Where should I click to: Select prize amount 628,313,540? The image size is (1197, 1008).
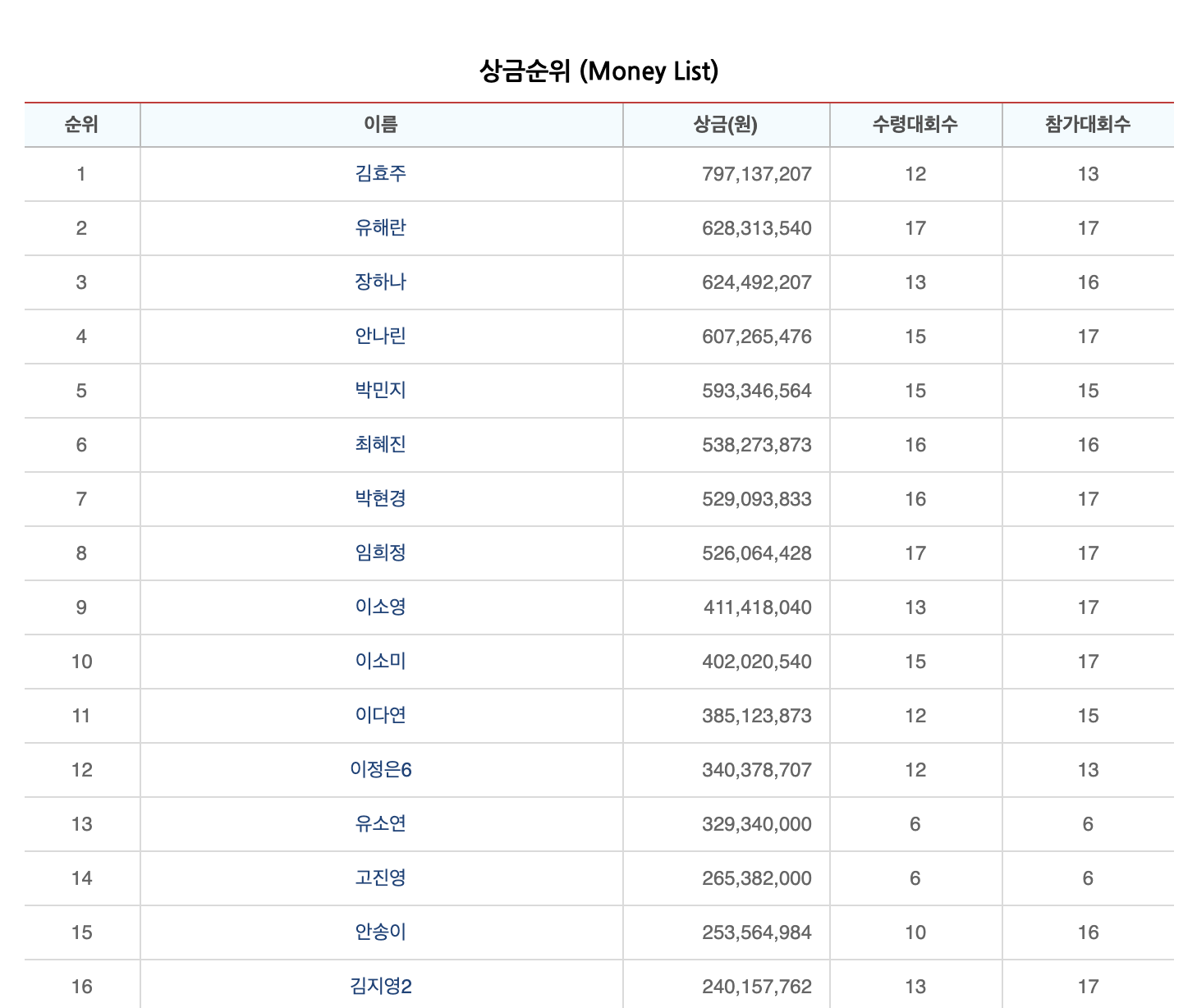(757, 228)
